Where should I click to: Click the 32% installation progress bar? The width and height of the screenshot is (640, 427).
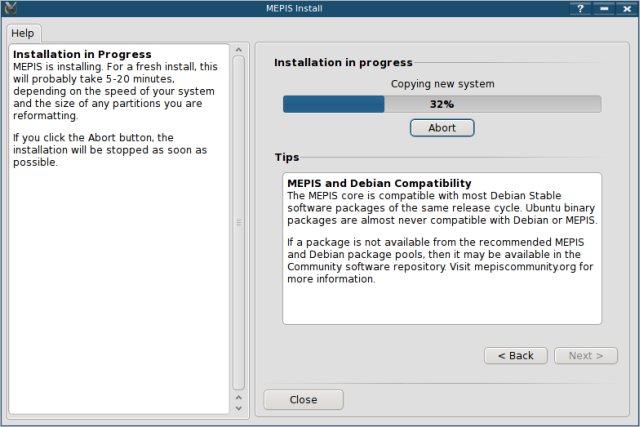point(441,104)
